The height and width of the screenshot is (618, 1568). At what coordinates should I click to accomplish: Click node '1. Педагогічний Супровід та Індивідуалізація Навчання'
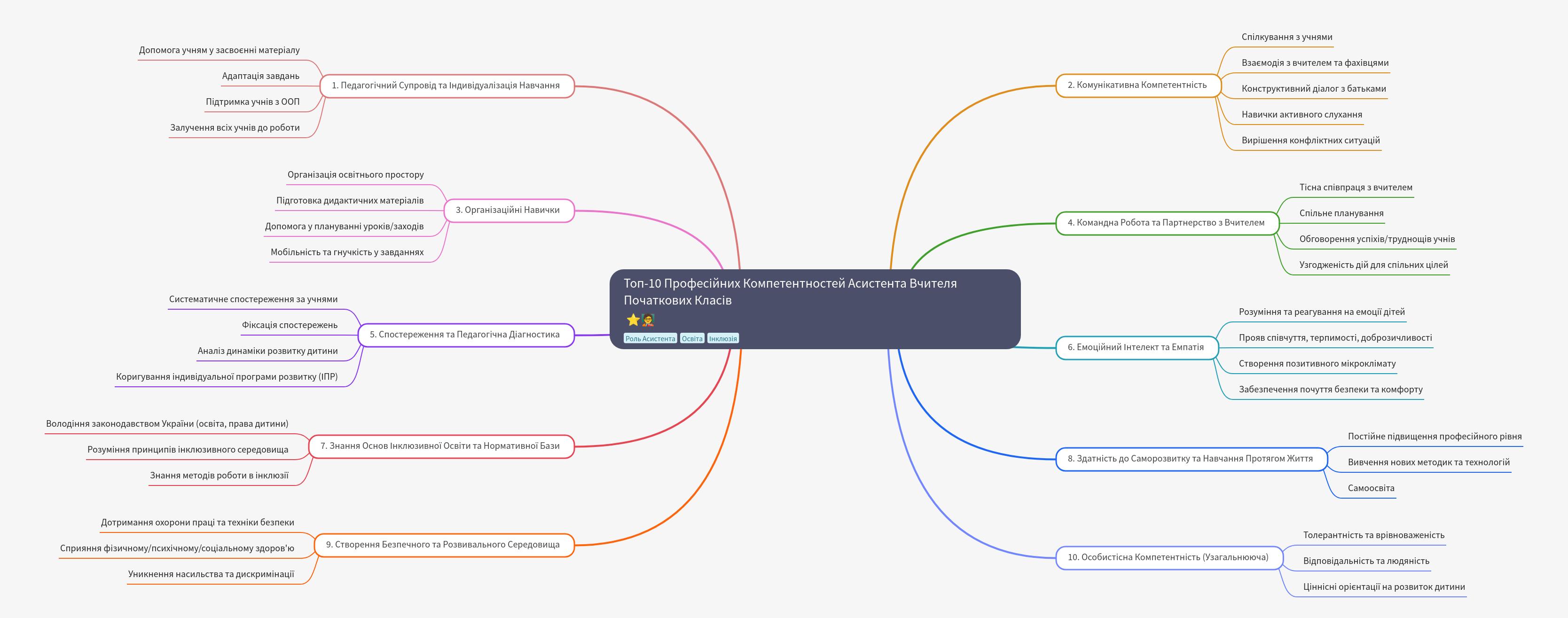point(446,86)
